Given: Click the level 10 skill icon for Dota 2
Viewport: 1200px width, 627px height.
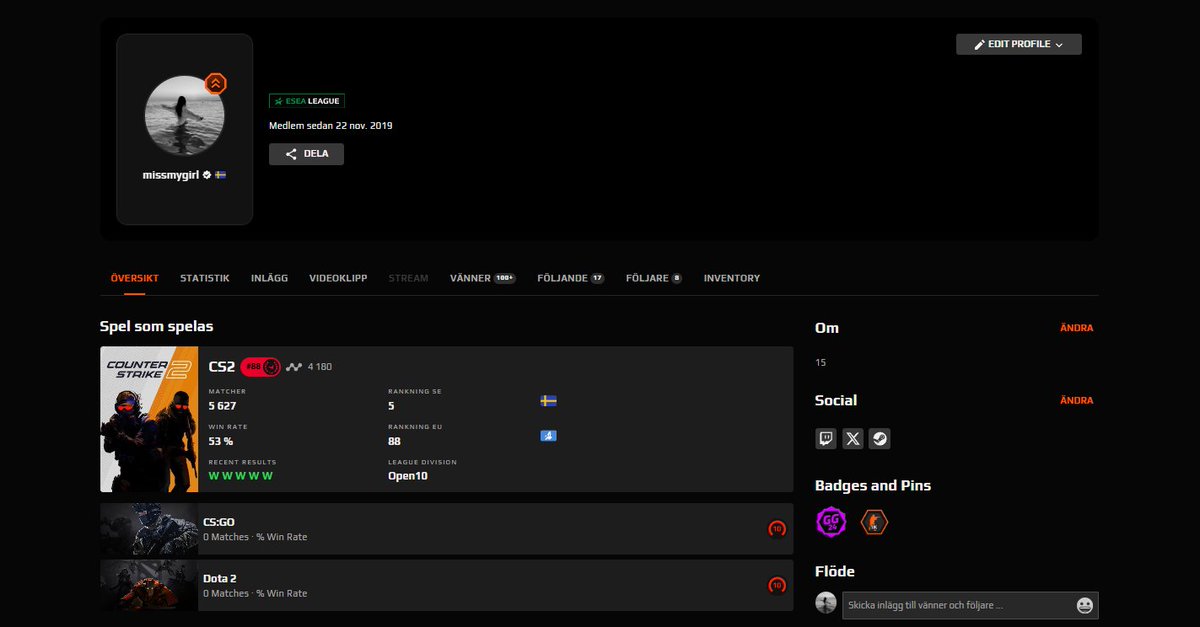Looking at the screenshot, I should (x=777, y=586).
